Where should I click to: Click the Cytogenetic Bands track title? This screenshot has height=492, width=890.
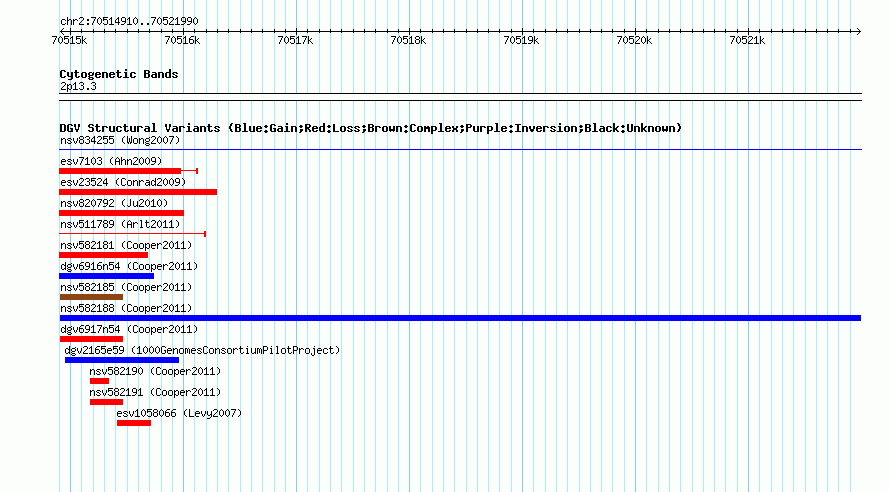[x=119, y=74]
